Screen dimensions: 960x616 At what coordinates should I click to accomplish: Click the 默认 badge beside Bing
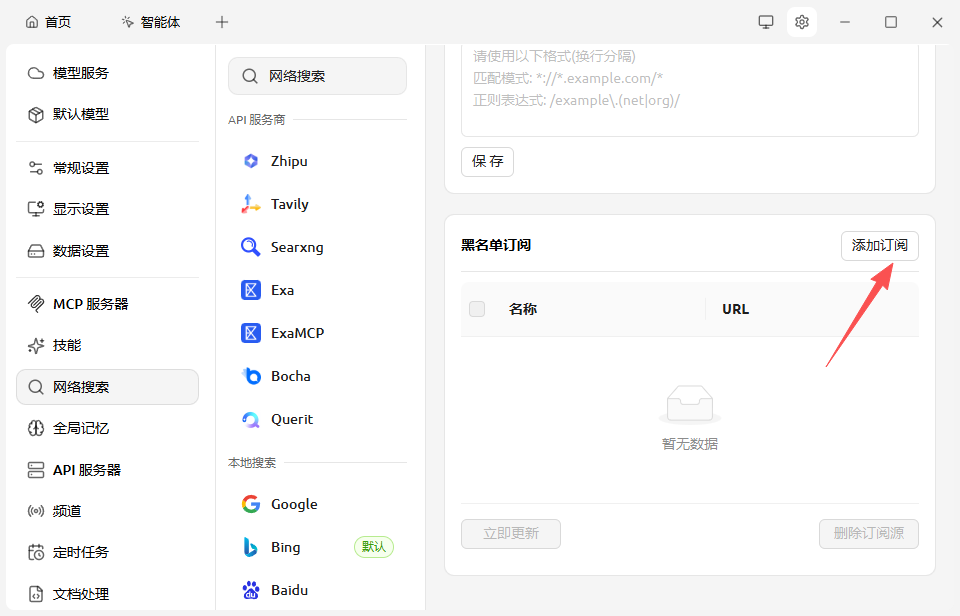click(373, 547)
